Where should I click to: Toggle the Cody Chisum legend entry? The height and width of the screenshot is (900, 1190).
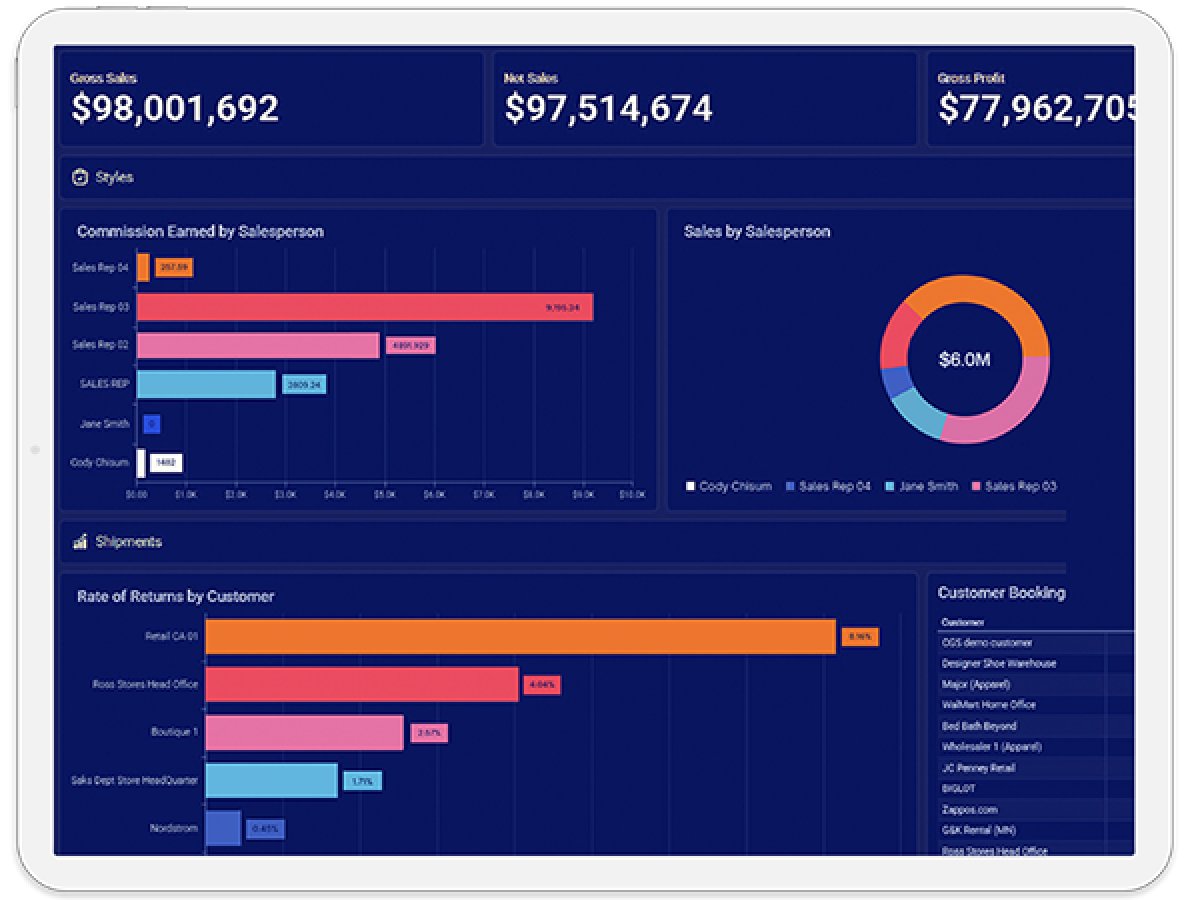pos(728,487)
